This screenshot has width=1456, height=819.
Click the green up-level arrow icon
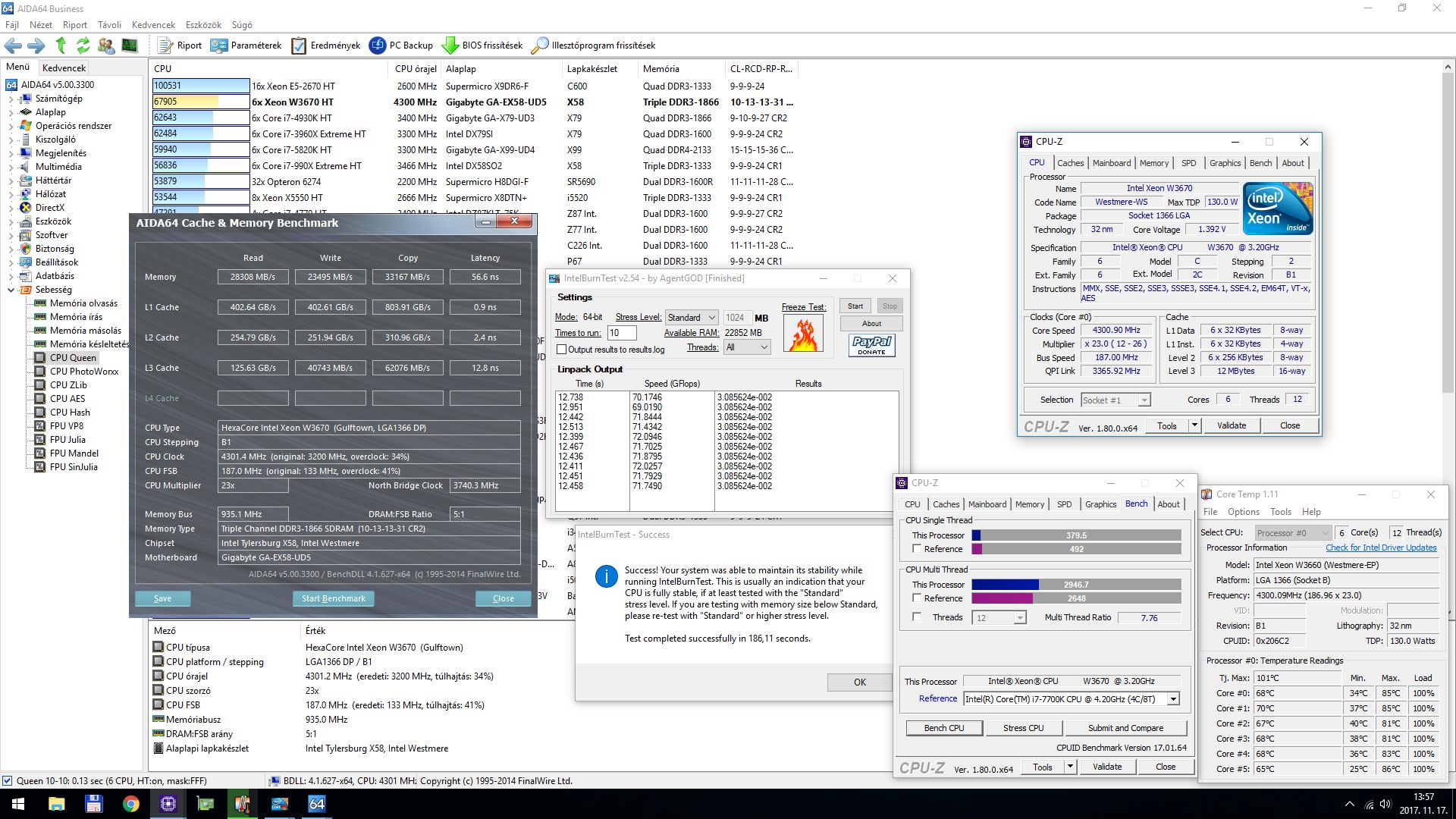(x=61, y=45)
